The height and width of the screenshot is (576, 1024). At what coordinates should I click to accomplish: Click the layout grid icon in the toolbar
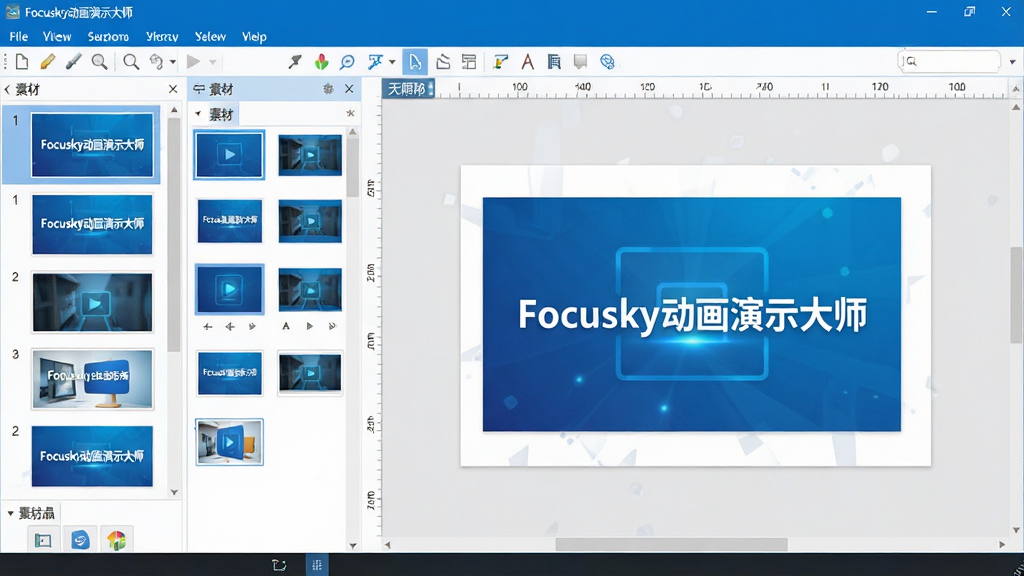[x=469, y=61]
